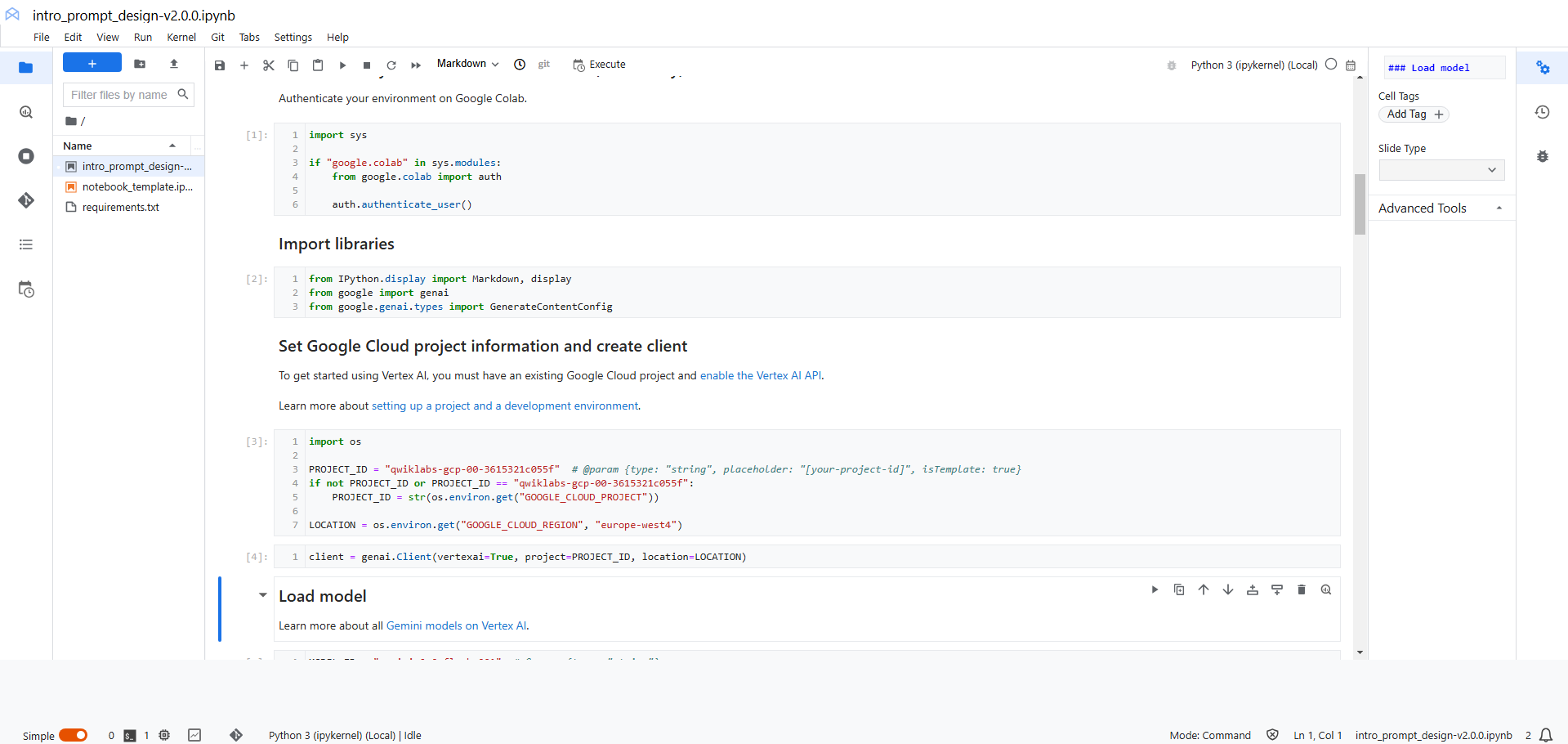Switch kernel Python 3 (ipykernel) (Local)
The width and height of the screenshot is (1568, 744).
point(1254,65)
